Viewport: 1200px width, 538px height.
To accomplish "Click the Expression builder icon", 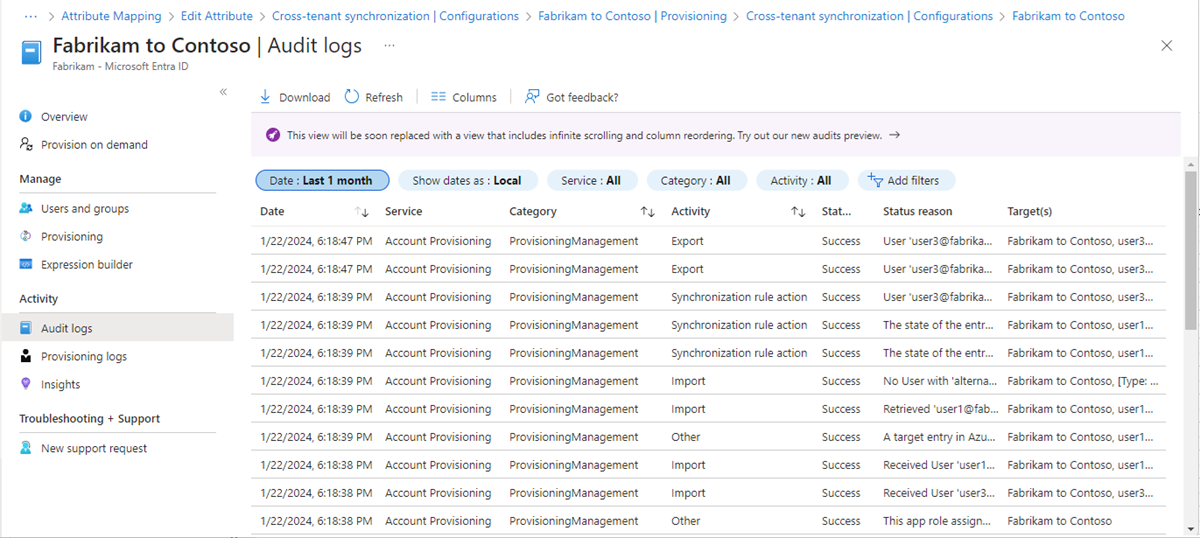I will [26, 265].
